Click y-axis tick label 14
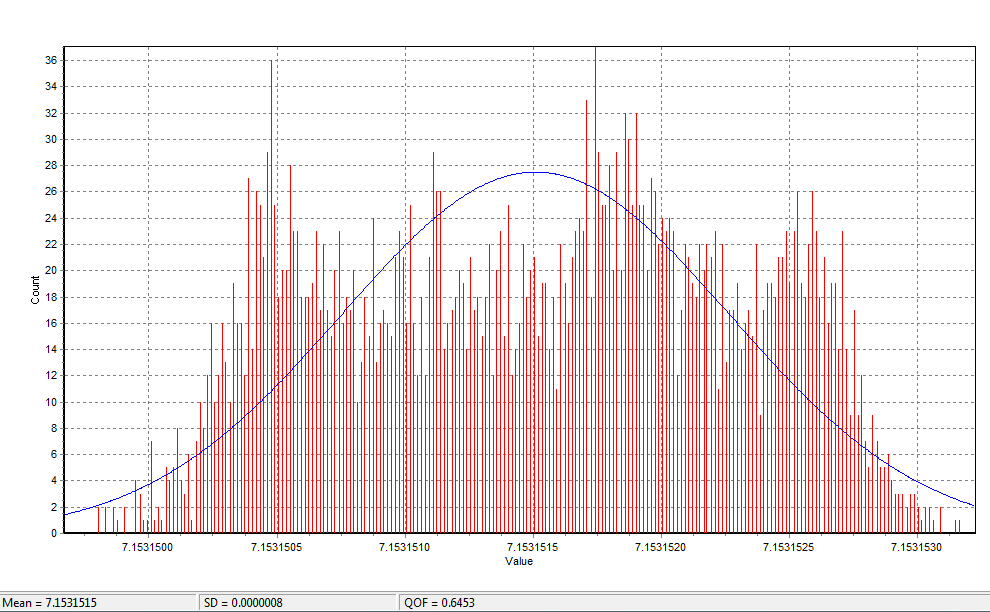Viewport: 990px width, 612px height. [x=51, y=349]
